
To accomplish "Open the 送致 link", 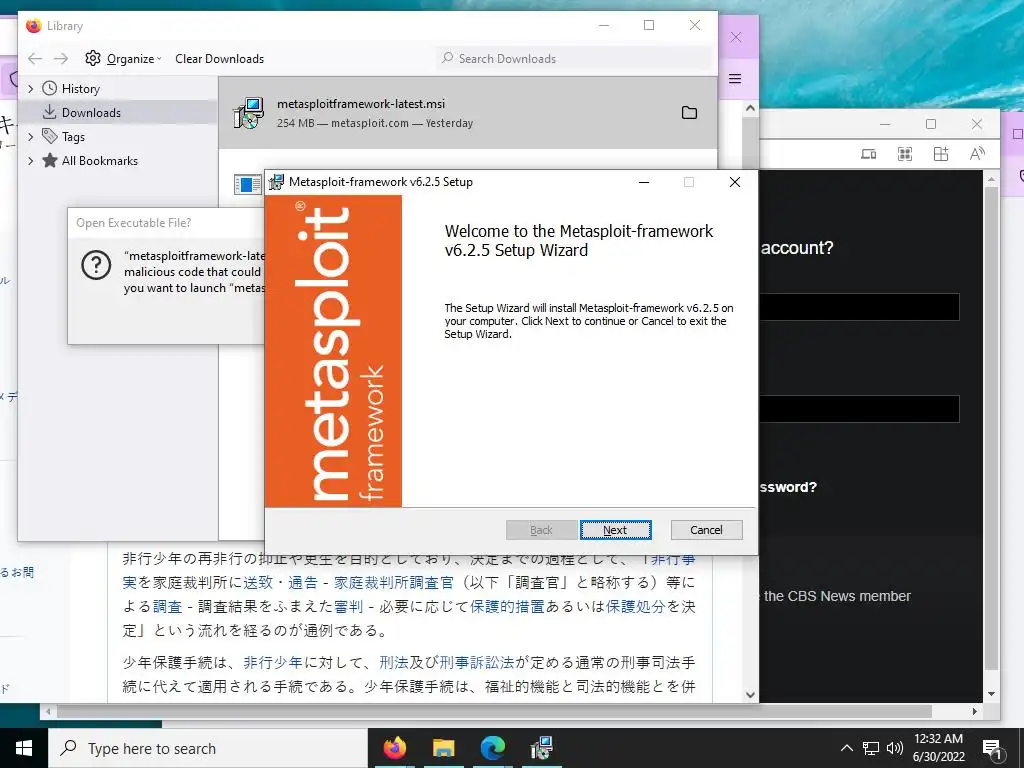I will click(257, 583).
